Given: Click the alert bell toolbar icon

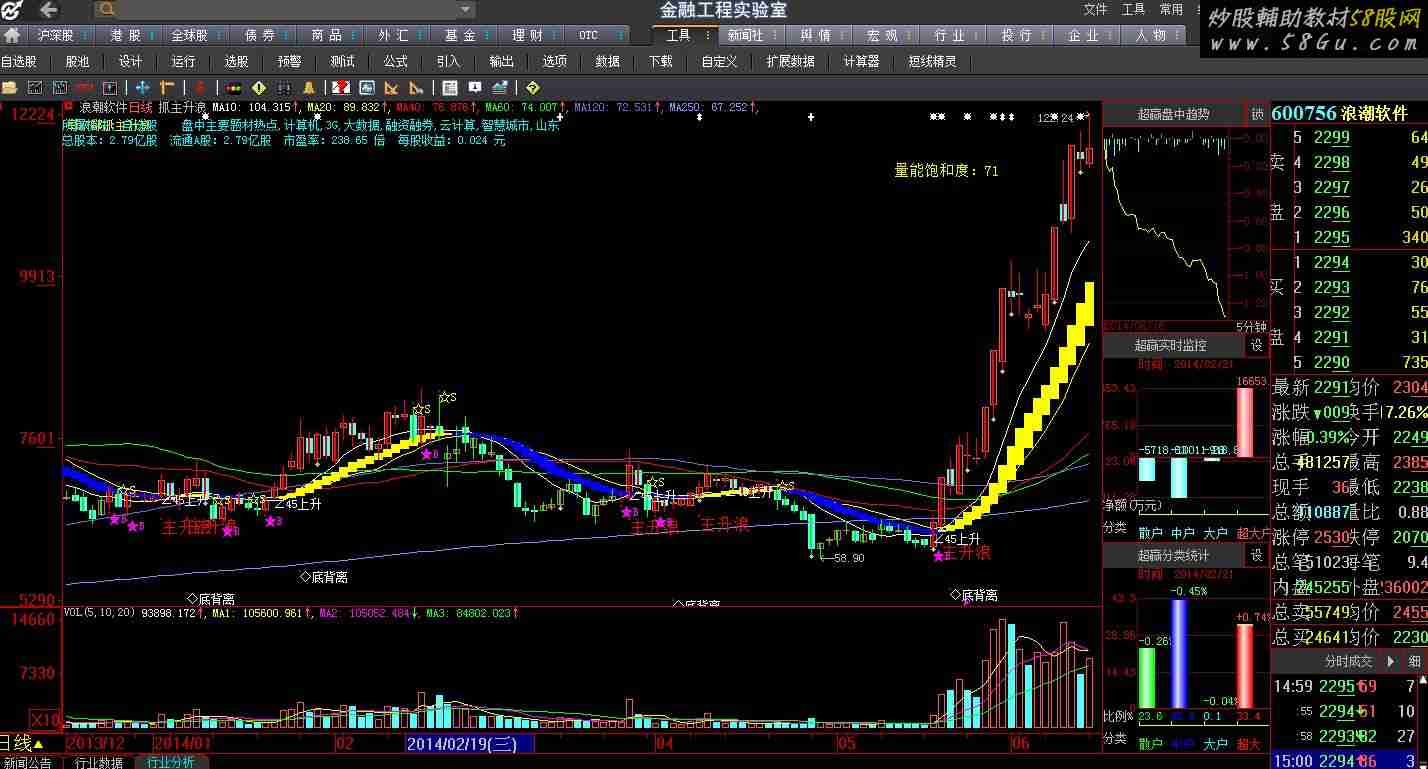Looking at the screenshot, I should pos(310,88).
